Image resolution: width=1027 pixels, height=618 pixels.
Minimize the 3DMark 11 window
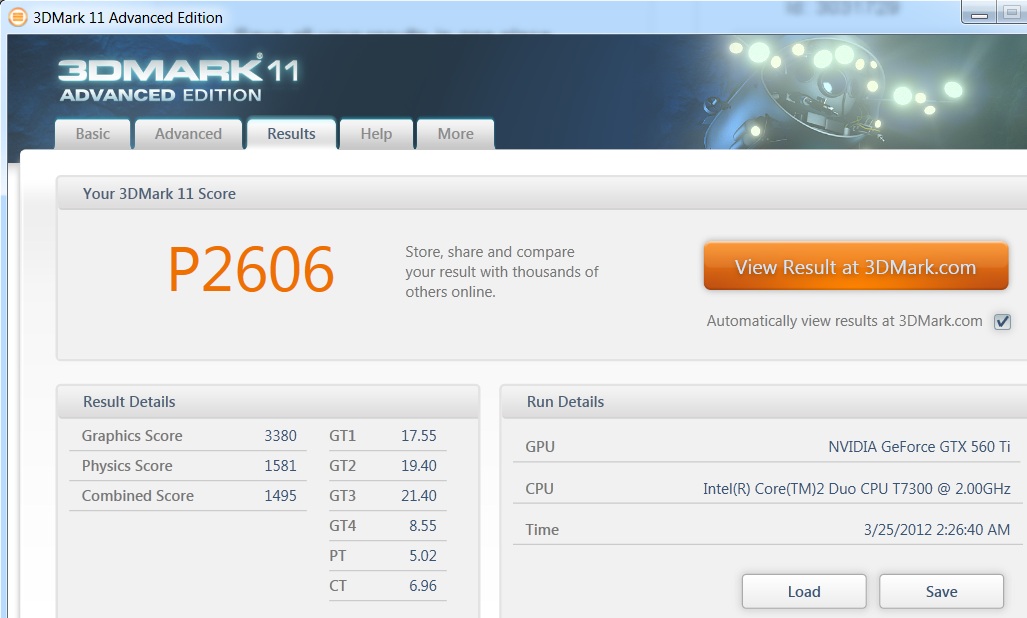(979, 12)
